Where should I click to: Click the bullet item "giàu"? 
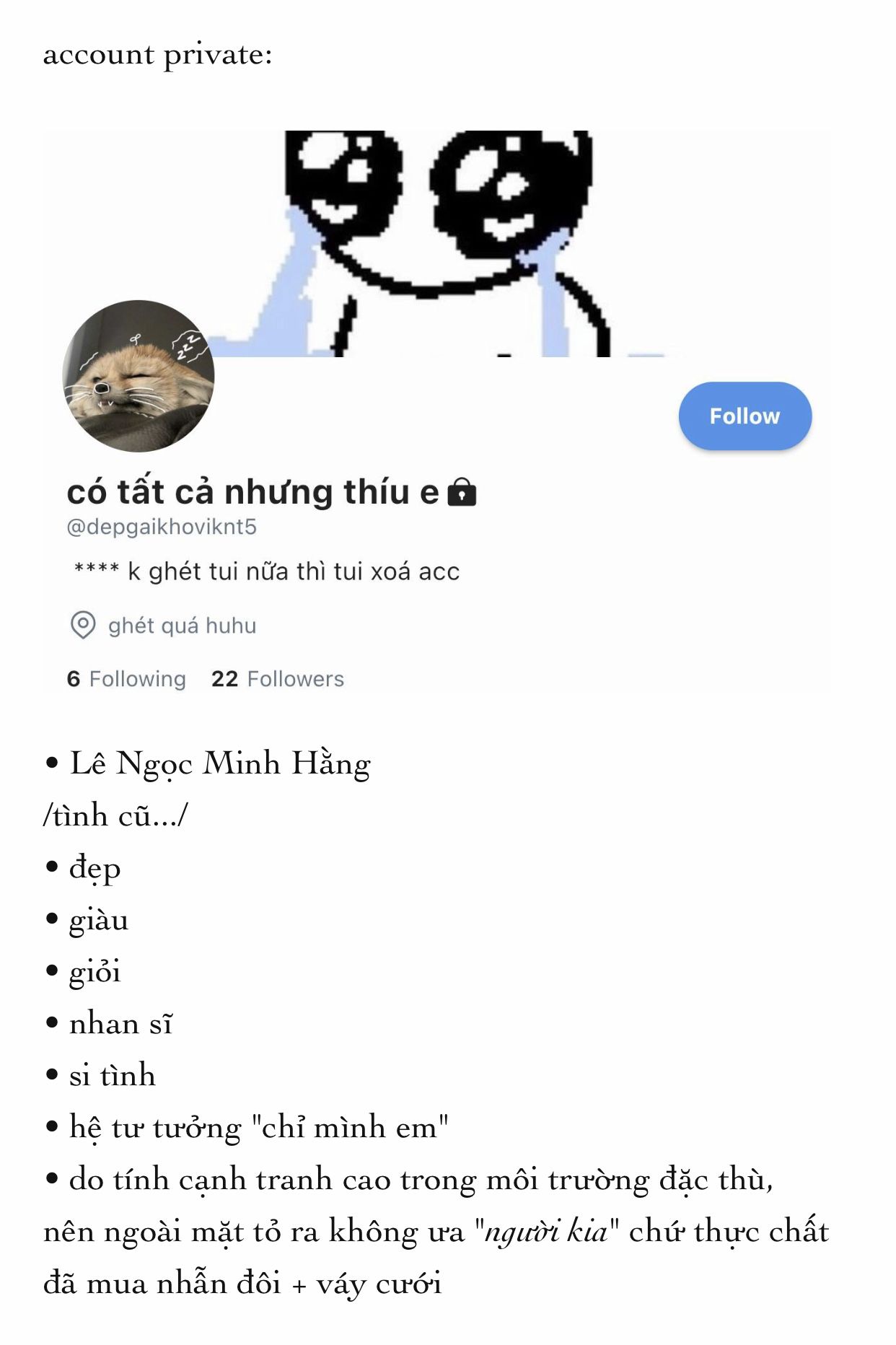point(99,920)
